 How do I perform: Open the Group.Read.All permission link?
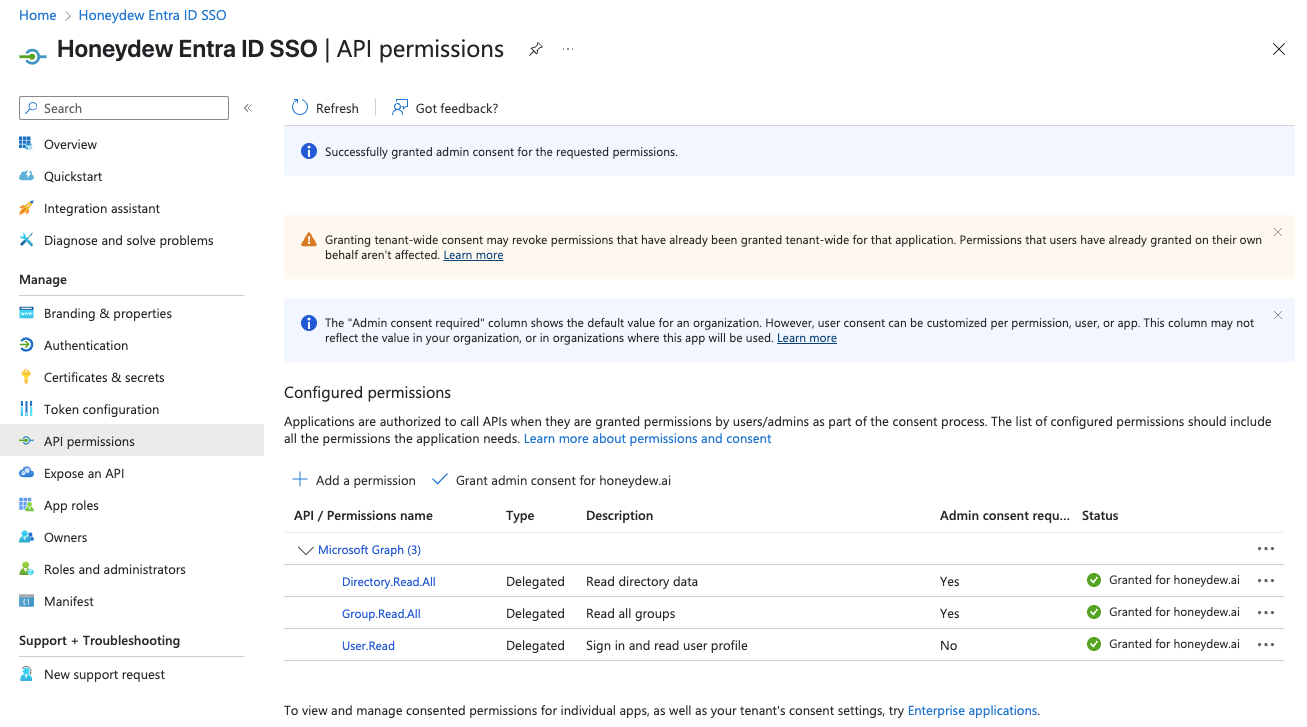pos(381,614)
